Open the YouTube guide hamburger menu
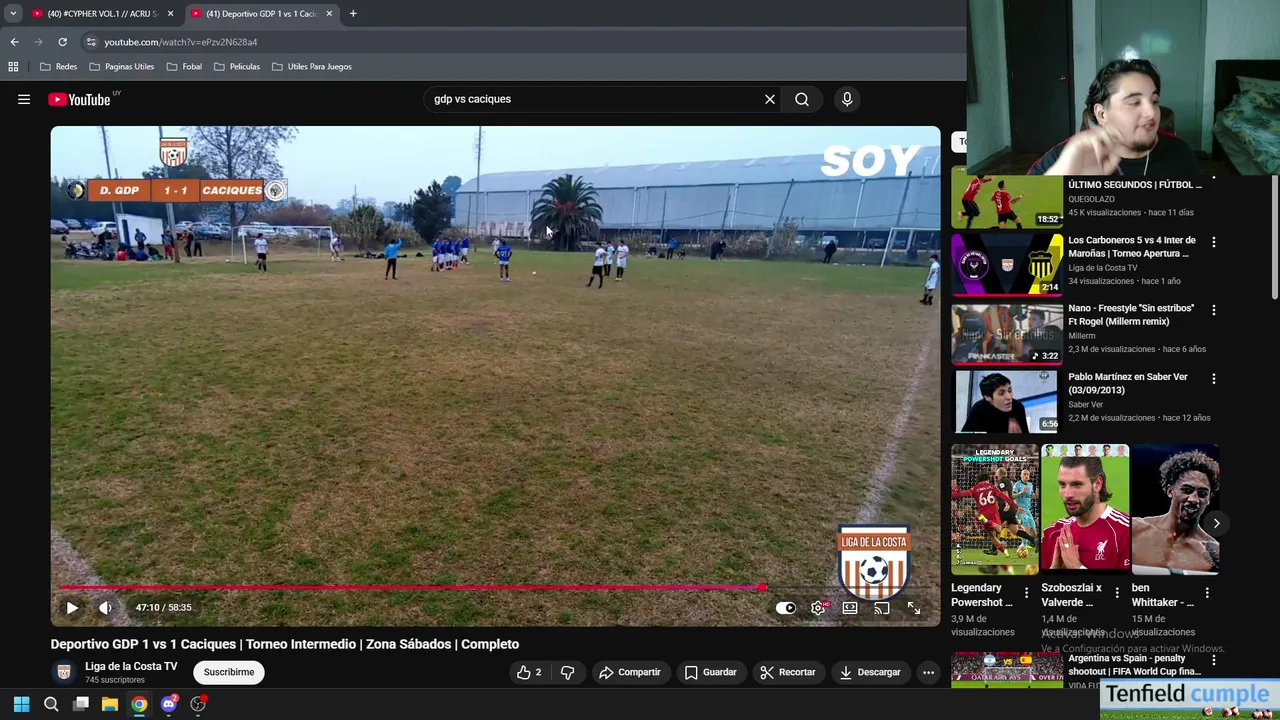Screen dimensions: 1280x720 24,99
